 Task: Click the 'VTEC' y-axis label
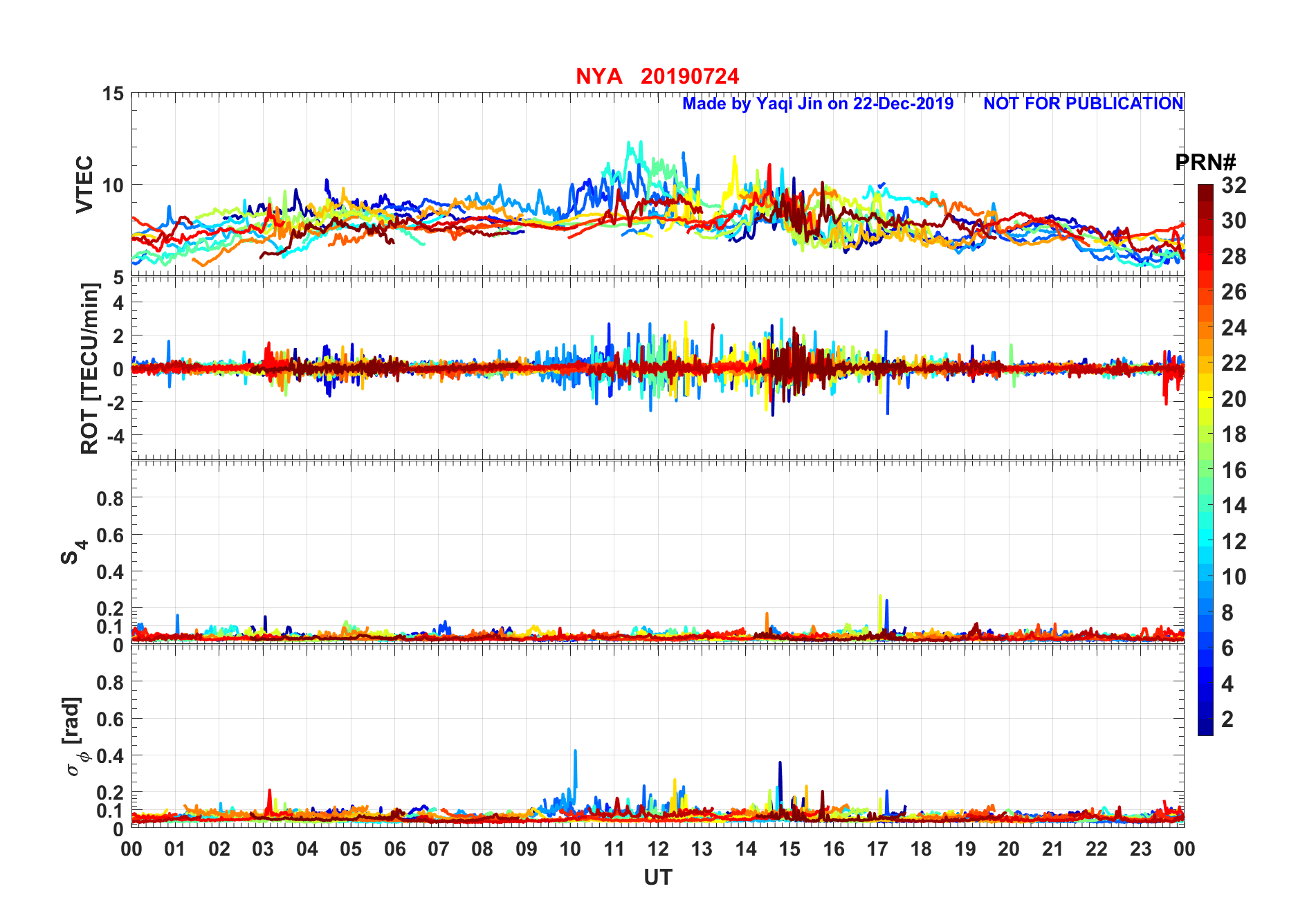tap(84, 184)
